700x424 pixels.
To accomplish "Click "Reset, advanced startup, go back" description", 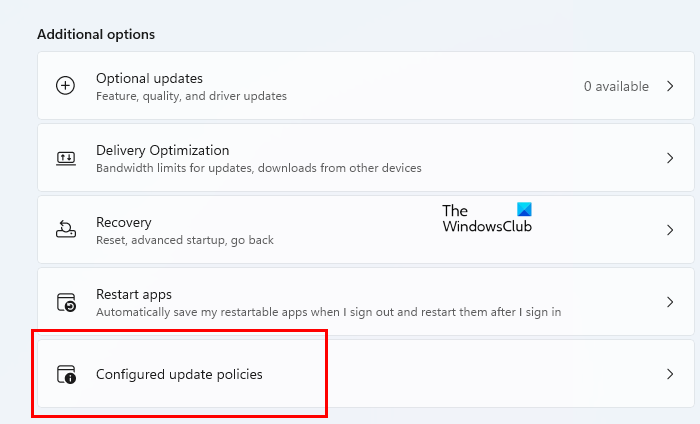I will point(184,240).
